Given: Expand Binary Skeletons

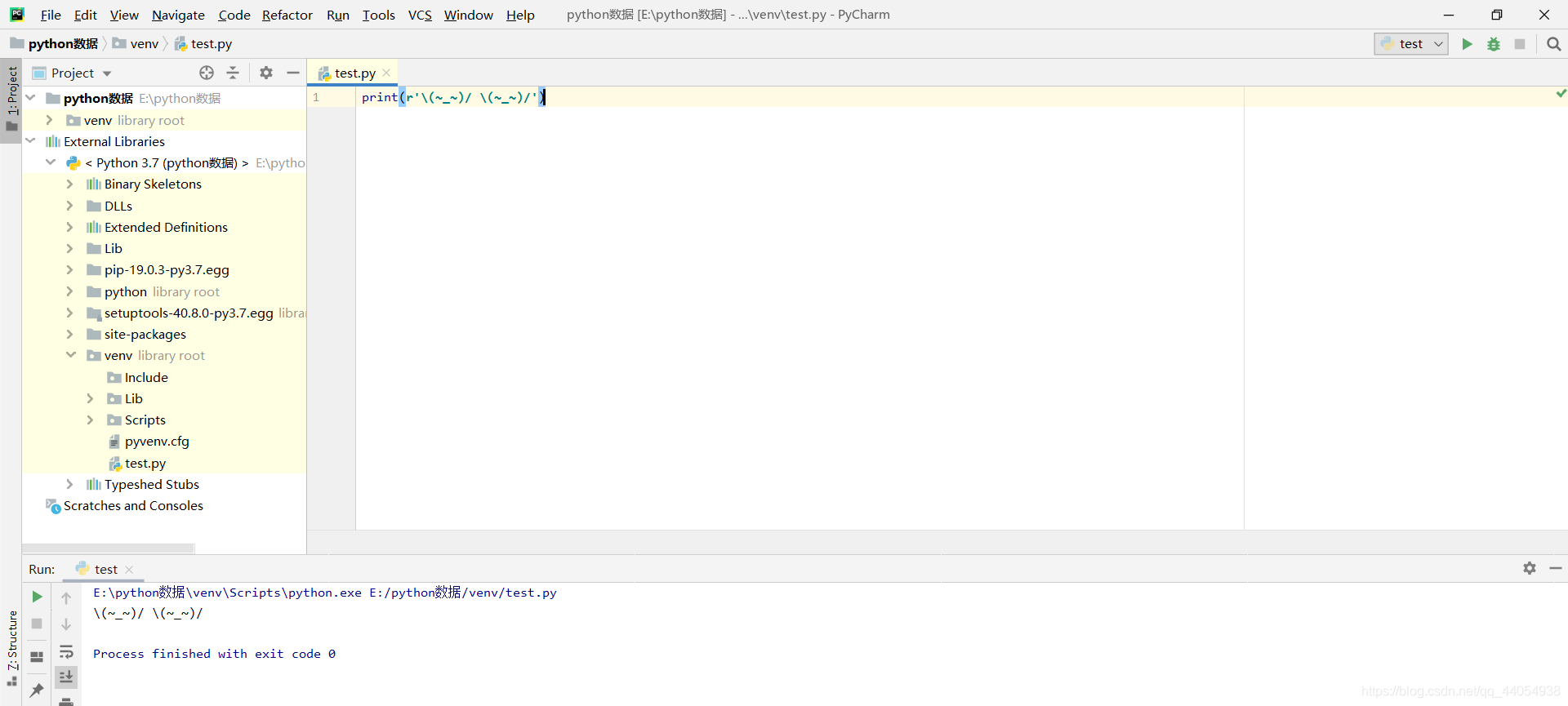Looking at the screenshot, I should tap(70, 184).
